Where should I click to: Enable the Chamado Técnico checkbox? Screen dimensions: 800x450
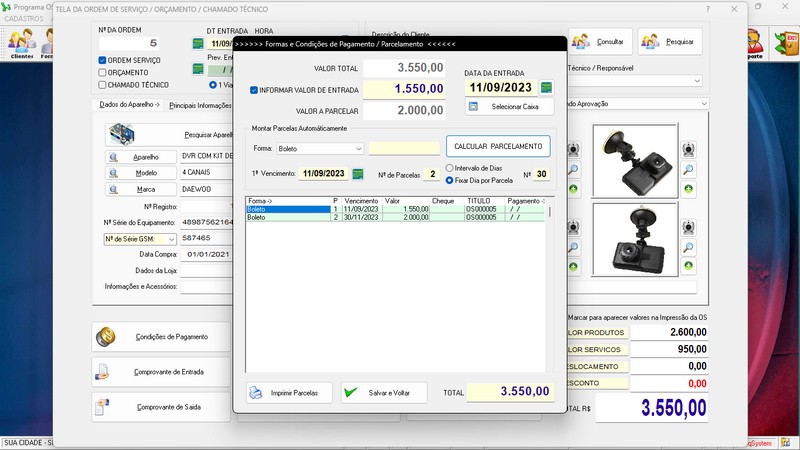click(x=102, y=85)
